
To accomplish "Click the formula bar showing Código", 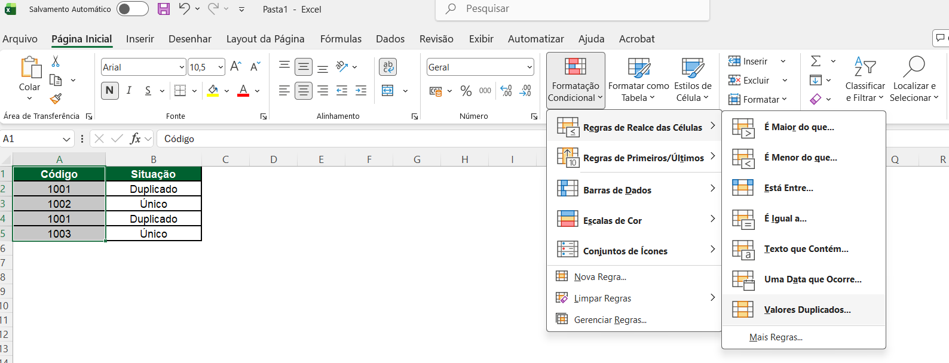I will [x=551, y=139].
